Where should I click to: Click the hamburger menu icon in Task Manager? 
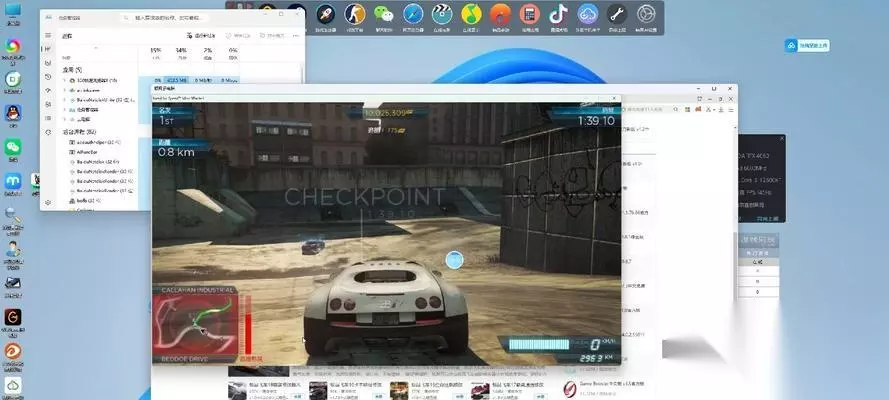tap(48, 36)
